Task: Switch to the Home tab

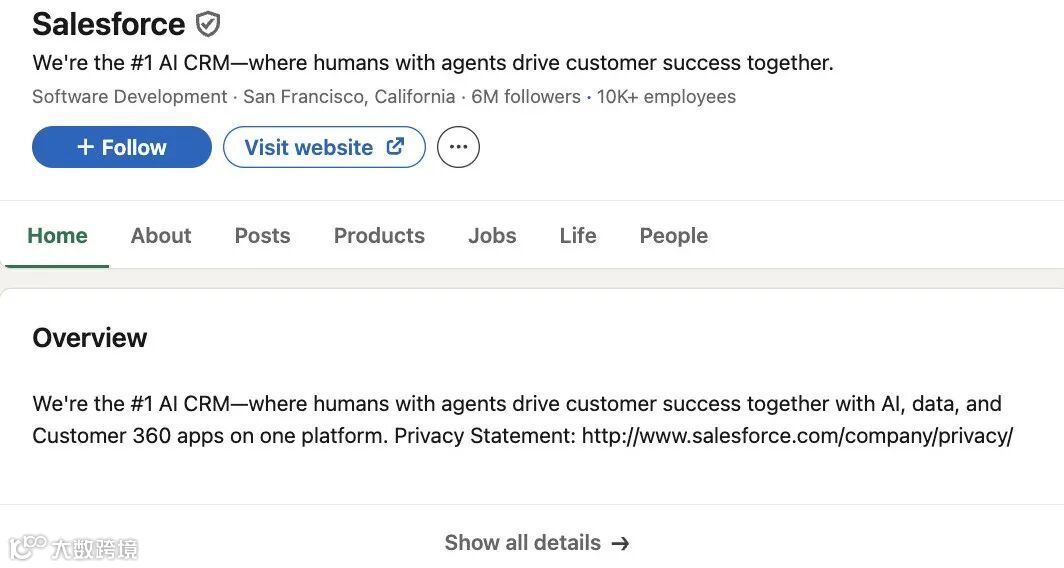Action: point(57,236)
